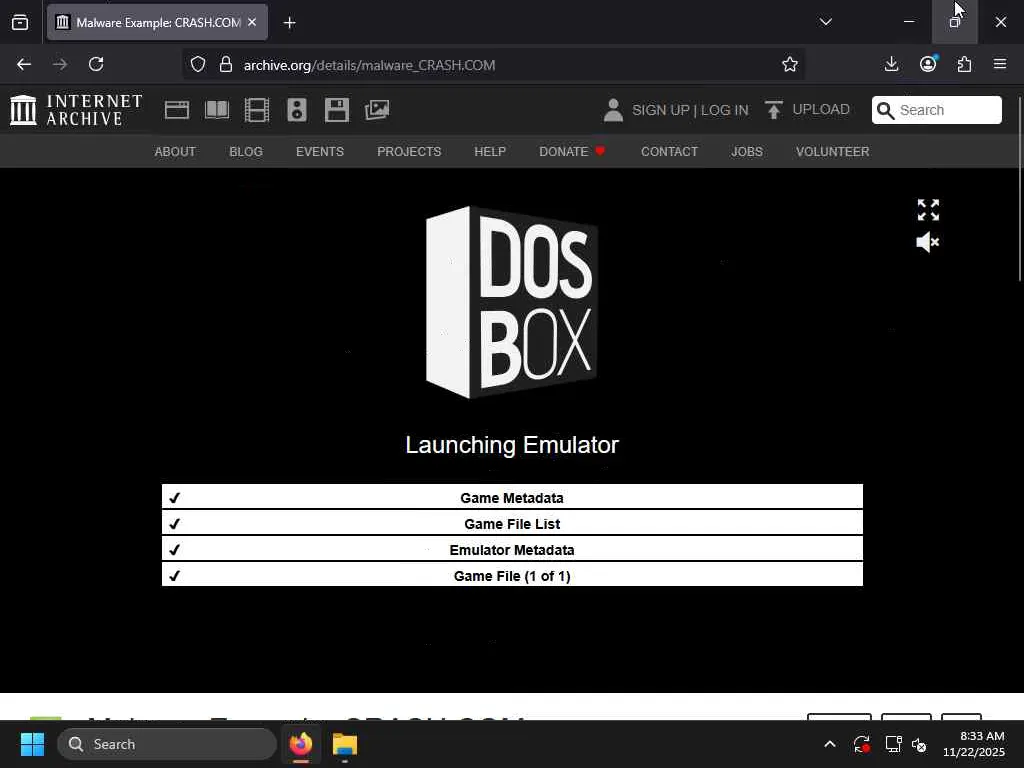Open Firefox account icon
The width and height of the screenshot is (1024, 768).
tap(928, 64)
